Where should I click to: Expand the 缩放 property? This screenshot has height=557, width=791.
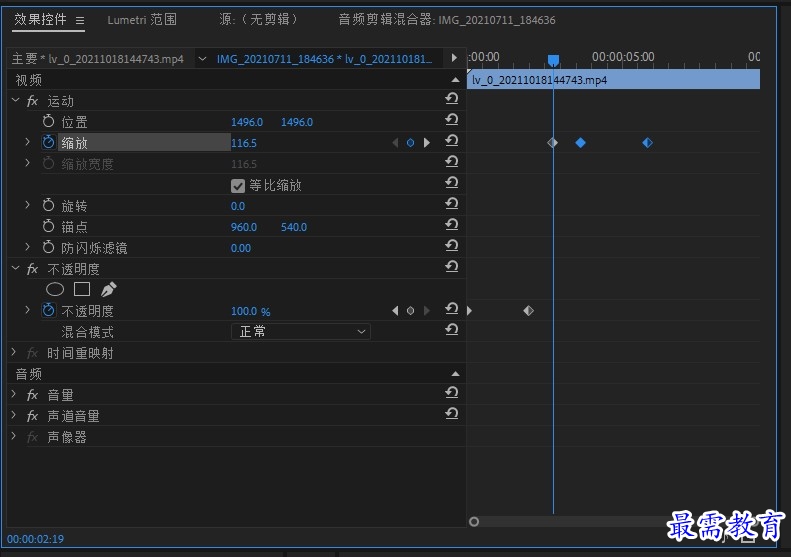click(28, 142)
